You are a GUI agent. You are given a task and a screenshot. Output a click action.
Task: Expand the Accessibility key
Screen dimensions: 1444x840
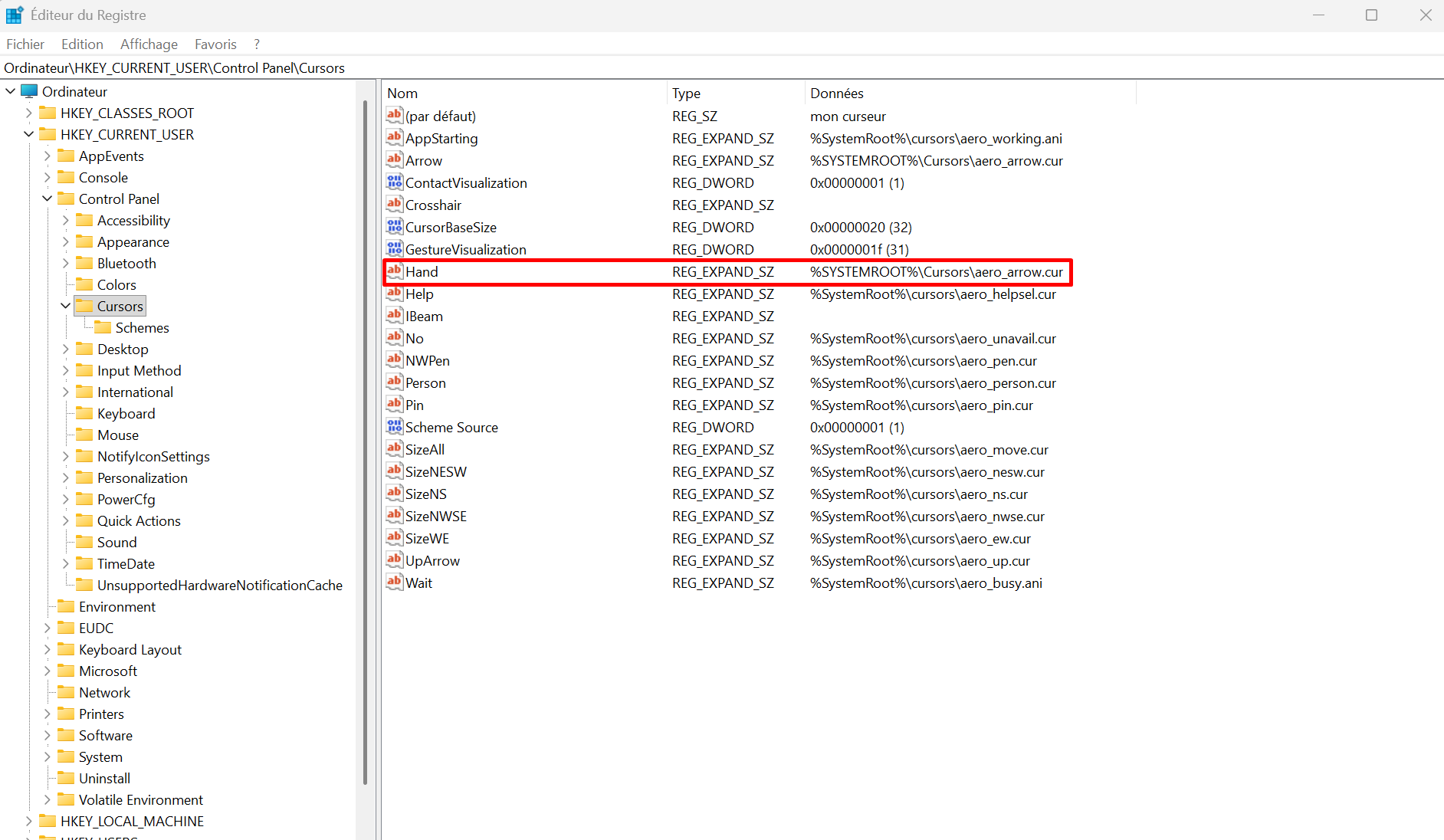pyautogui.click(x=66, y=220)
